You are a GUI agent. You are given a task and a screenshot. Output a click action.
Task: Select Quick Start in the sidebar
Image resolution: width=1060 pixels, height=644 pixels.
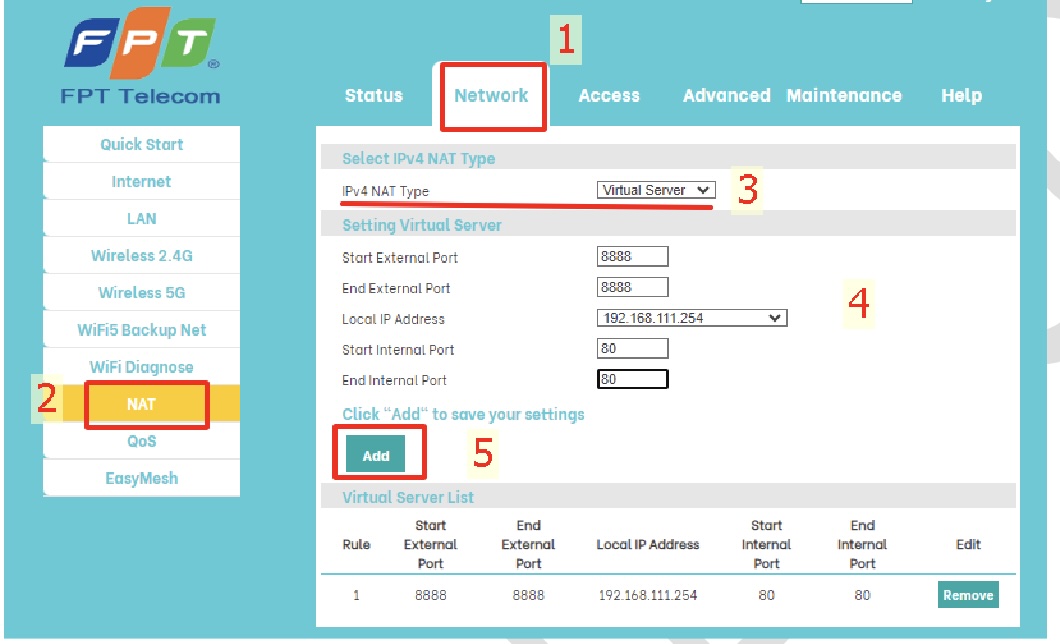pyautogui.click(x=140, y=143)
